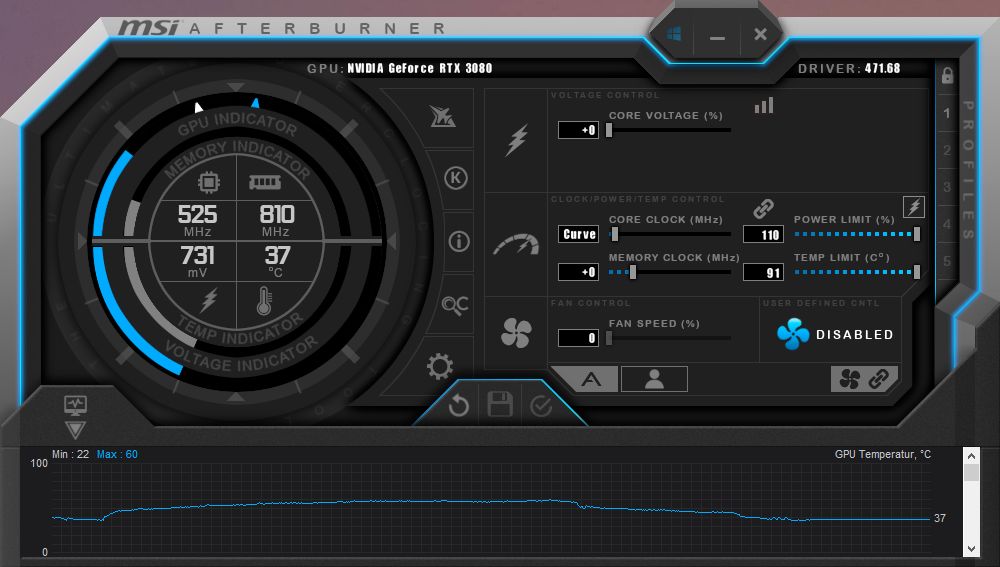Click the fan speed slider handle

tap(609, 338)
